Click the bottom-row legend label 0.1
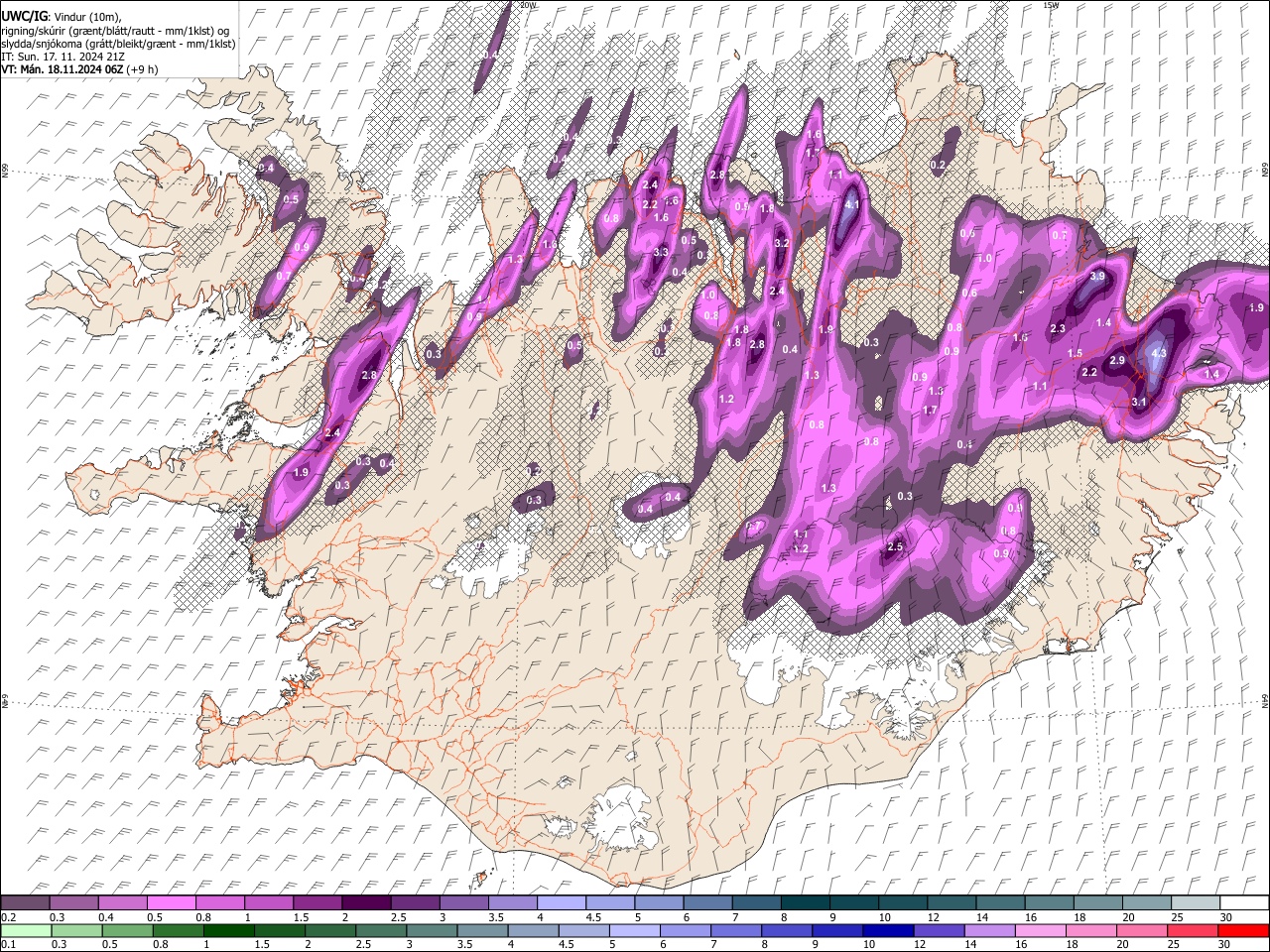 point(8,945)
